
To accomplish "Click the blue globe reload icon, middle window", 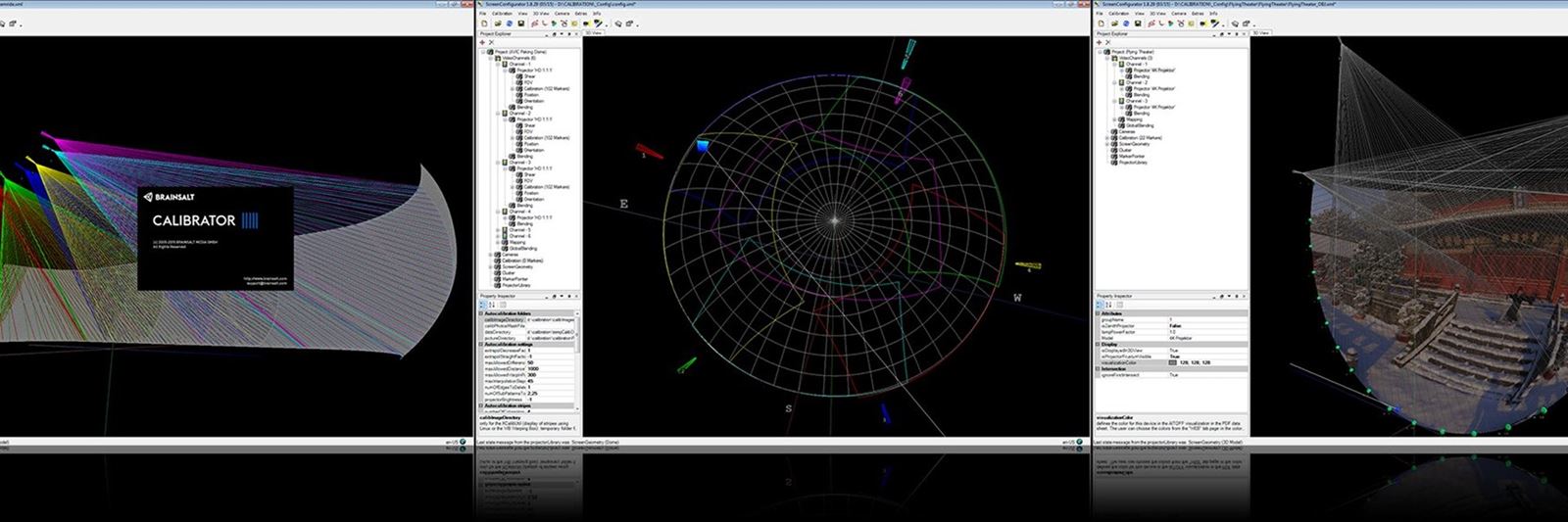I will (510, 24).
